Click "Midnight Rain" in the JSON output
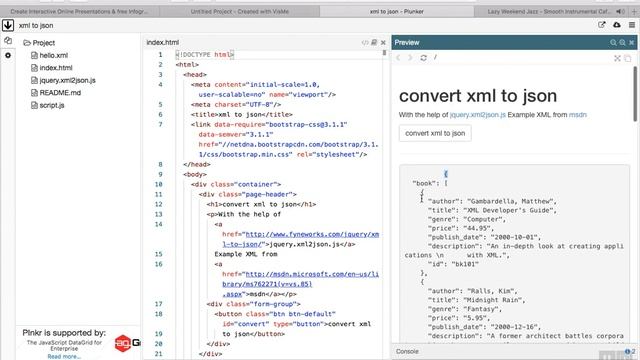Viewport: 640px width, 360px height. [x=494, y=300]
